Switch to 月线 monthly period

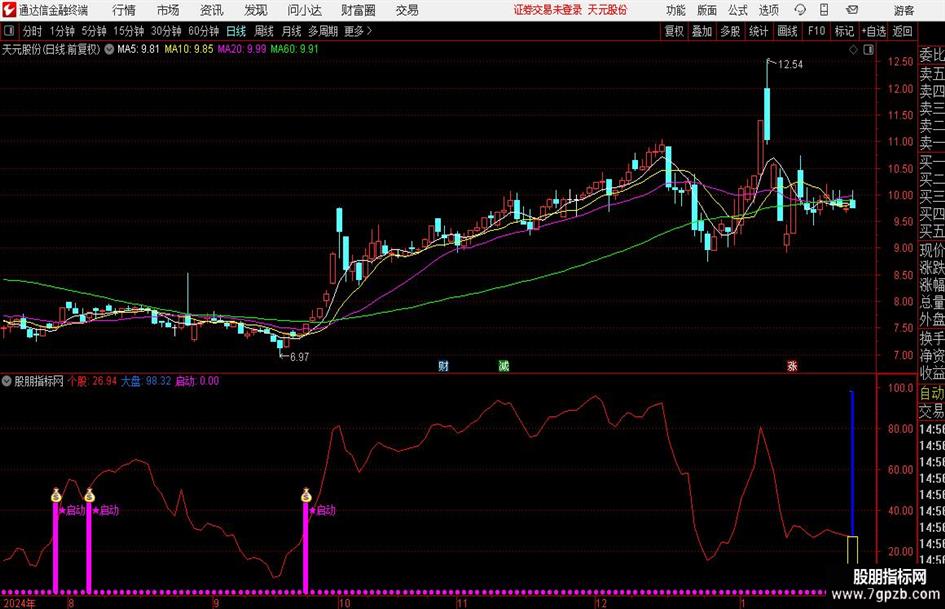pyautogui.click(x=291, y=31)
